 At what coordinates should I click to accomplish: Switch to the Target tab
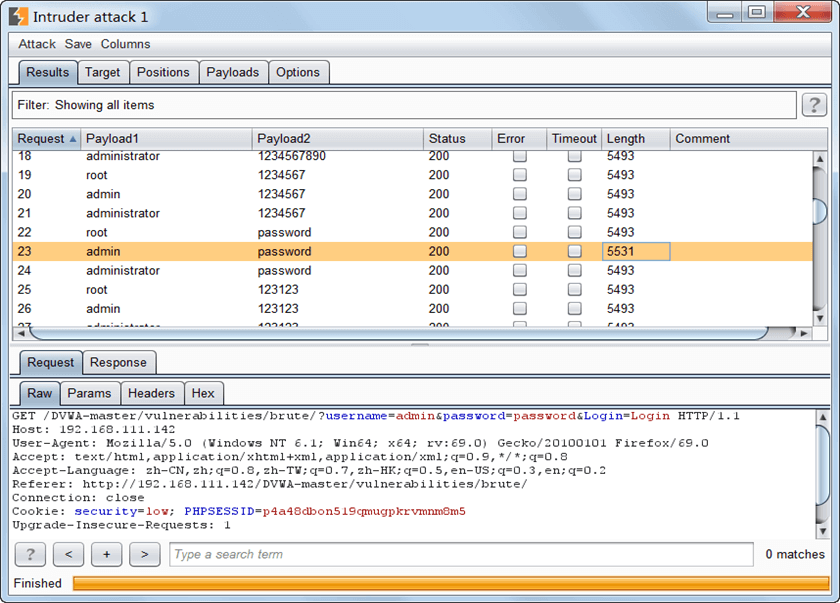(x=102, y=72)
